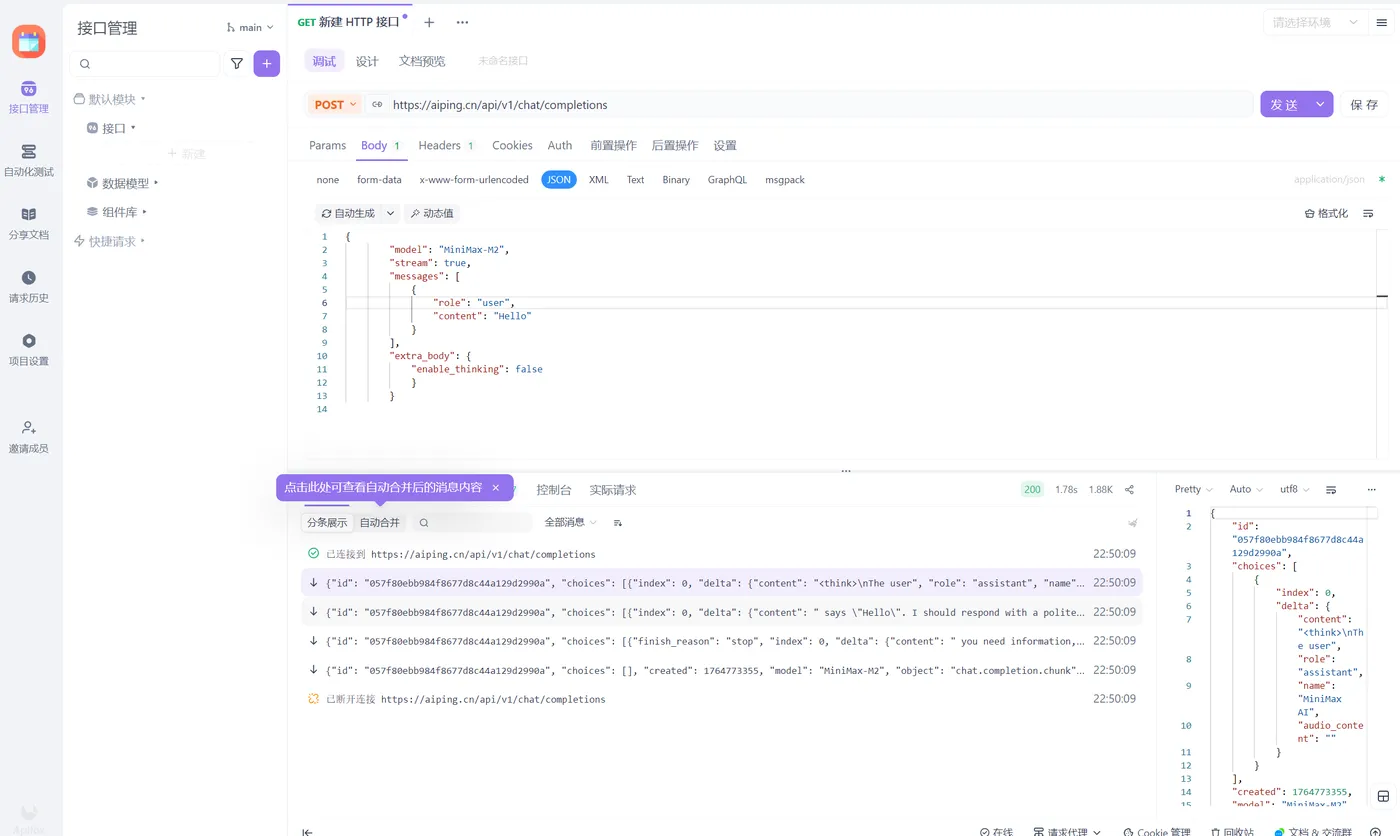Open the 全部消息 filter dropdown
This screenshot has width=1400, height=836.
tap(570, 523)
